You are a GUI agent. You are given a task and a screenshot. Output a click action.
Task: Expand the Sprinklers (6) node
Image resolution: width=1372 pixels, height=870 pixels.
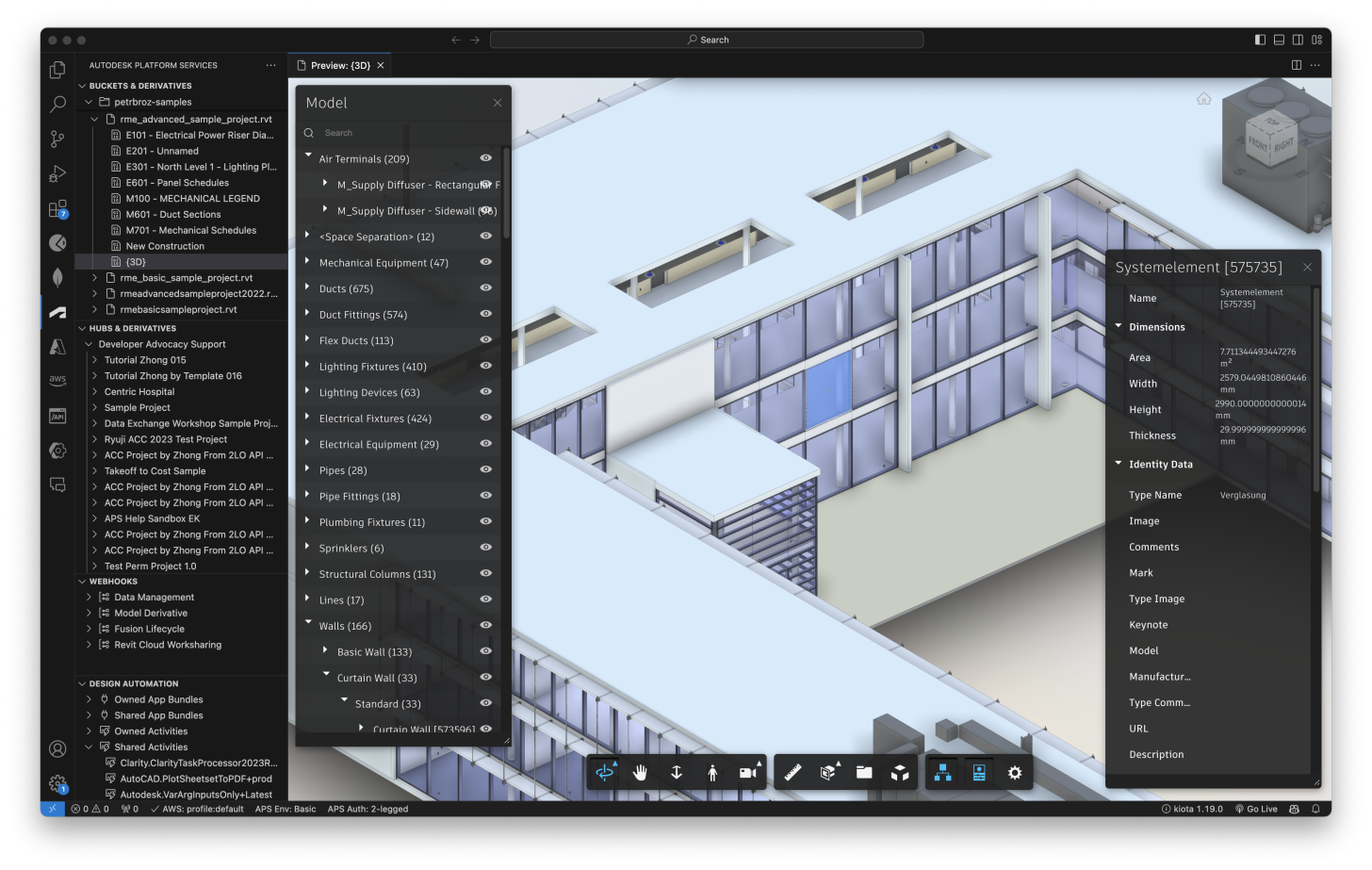(308, 546)
